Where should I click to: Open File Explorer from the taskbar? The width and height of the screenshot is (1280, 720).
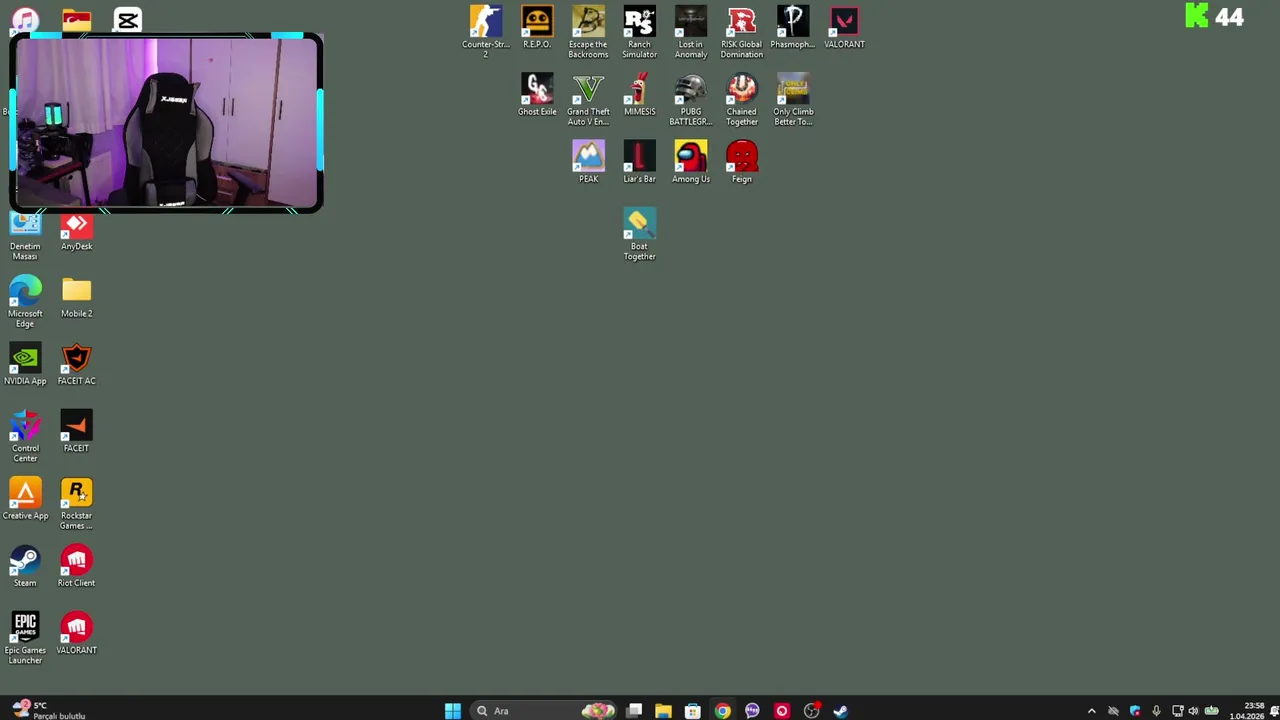[663, 711]
